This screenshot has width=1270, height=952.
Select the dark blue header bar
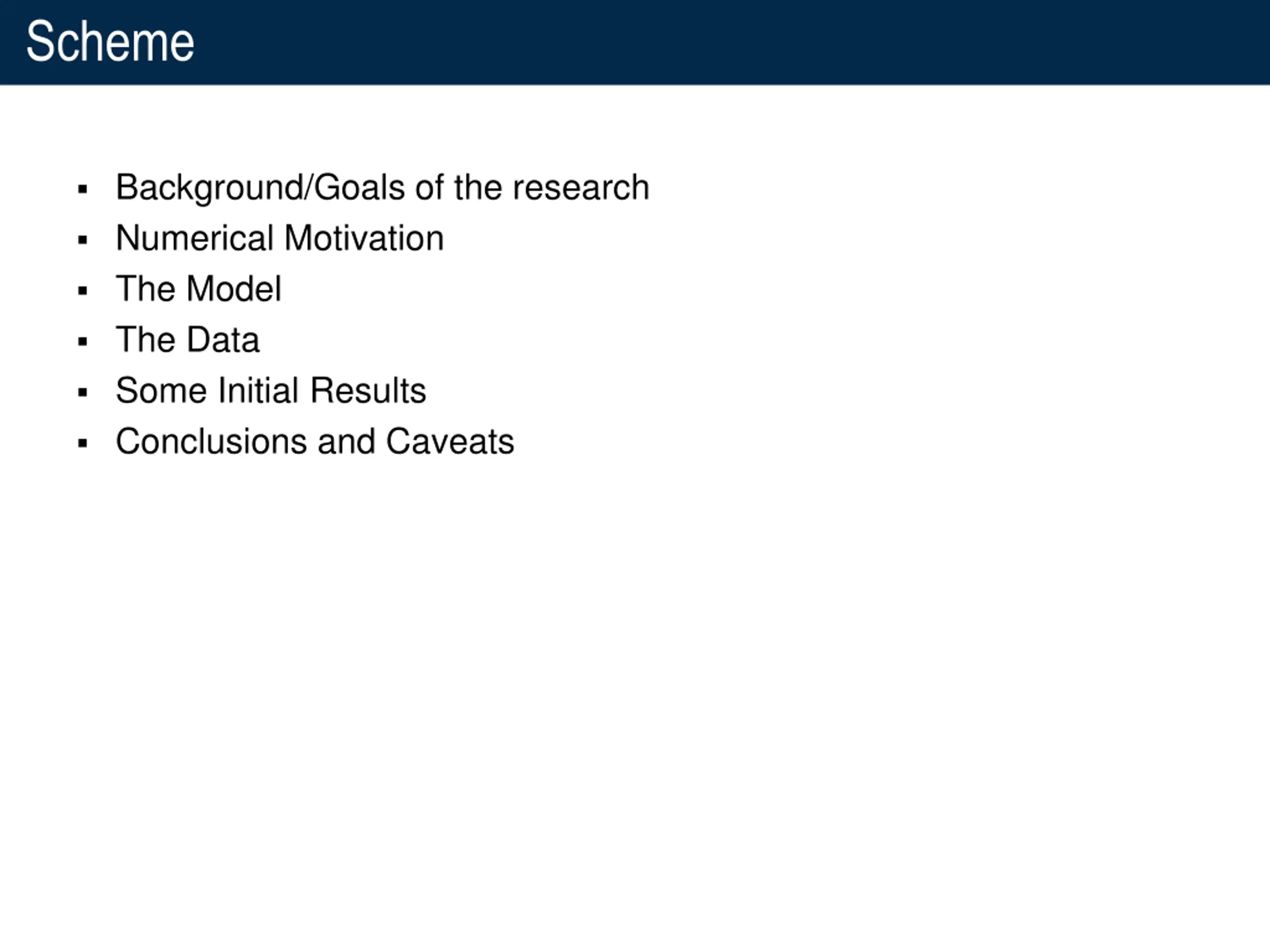click(x=635, y=43)
